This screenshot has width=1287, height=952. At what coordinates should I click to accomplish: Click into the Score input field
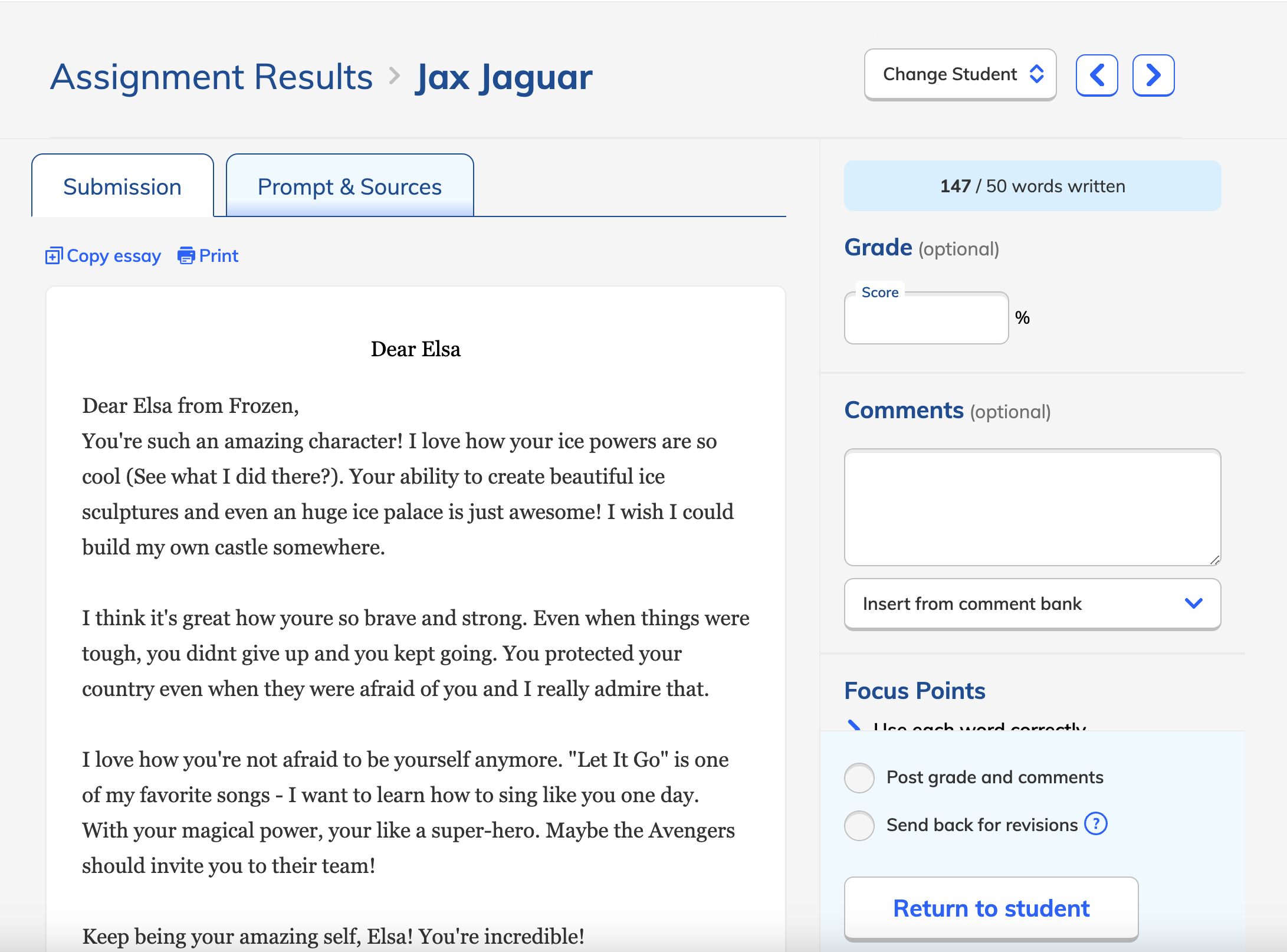pyautogui.click(x=926, y=319)
